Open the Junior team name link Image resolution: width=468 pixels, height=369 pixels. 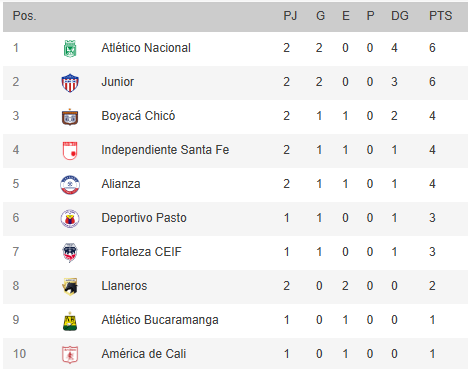pyautogui.click(x=118, y=82)
